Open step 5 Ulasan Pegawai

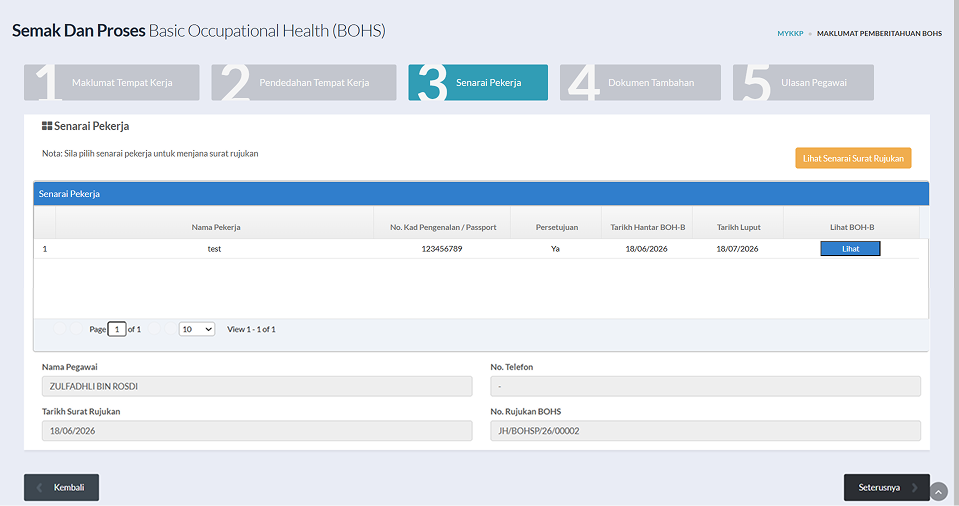(x=803, y=83)
